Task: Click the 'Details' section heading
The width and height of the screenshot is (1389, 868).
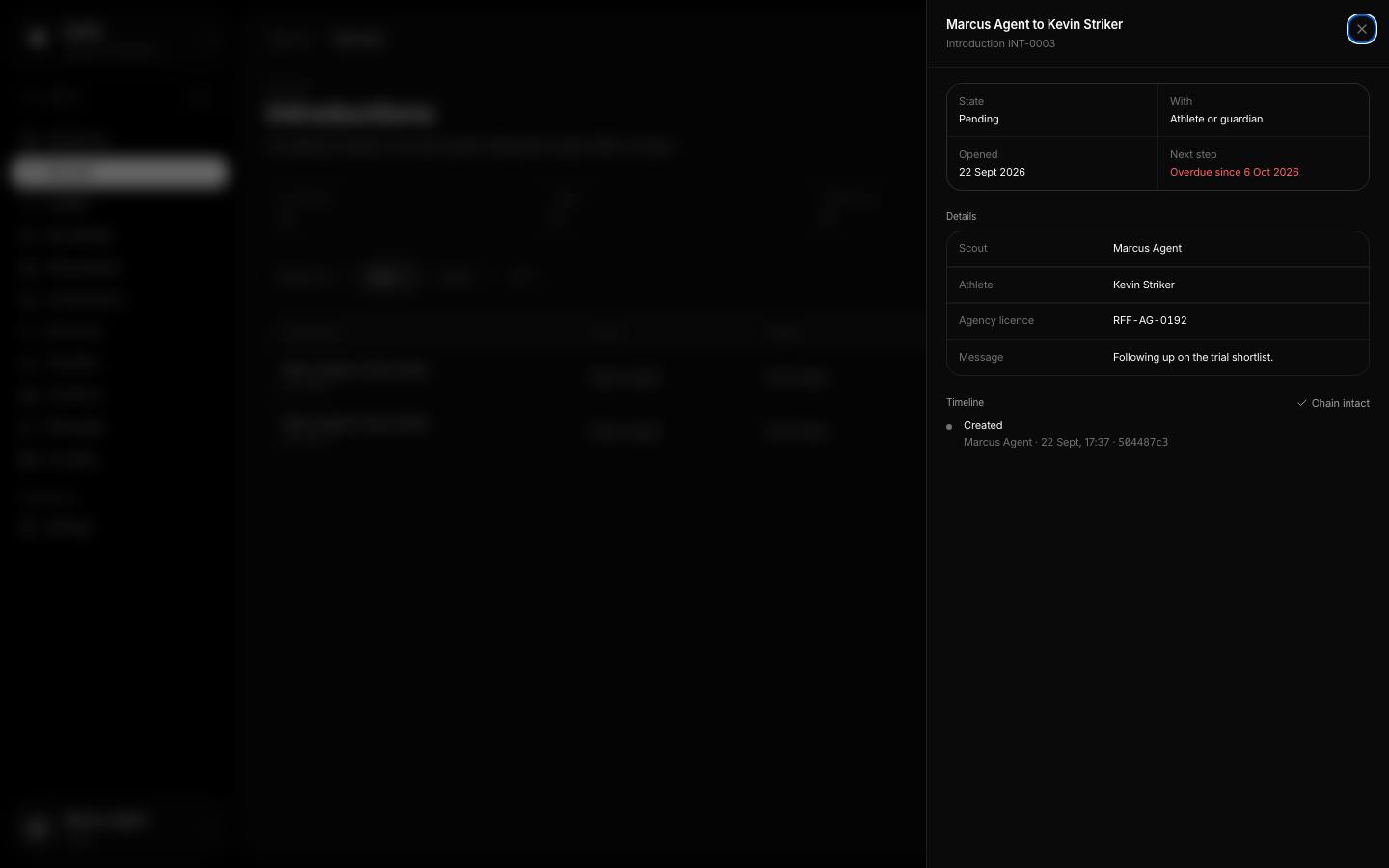Action: point(961,216)
